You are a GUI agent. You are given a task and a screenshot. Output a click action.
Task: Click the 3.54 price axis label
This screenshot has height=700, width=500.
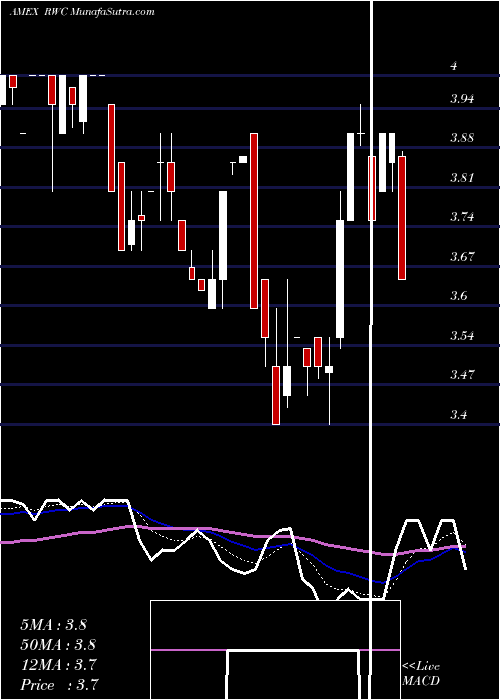tap(462, 335)
